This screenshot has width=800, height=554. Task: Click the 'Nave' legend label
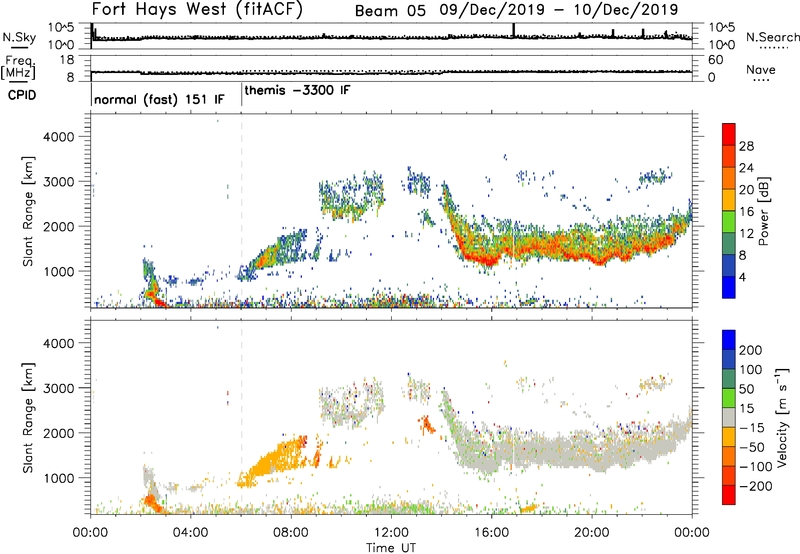(x=761, y=69)
